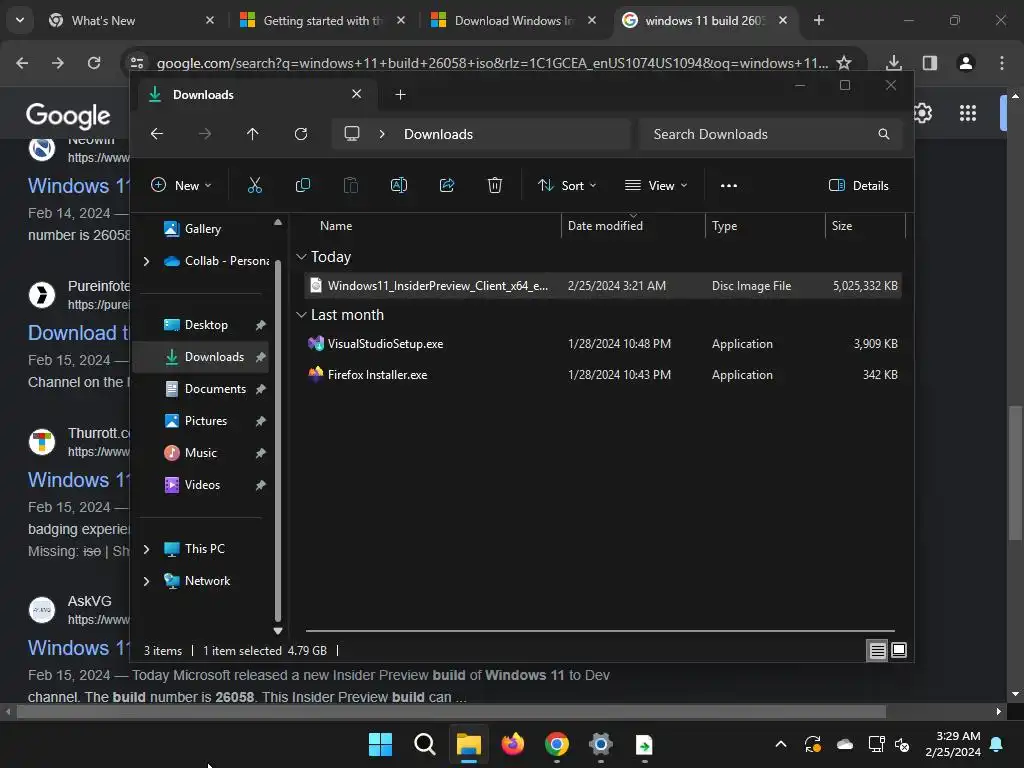
Task: Open Chrome downloads icon in toolbar
Action: click(x=894, y=63)
